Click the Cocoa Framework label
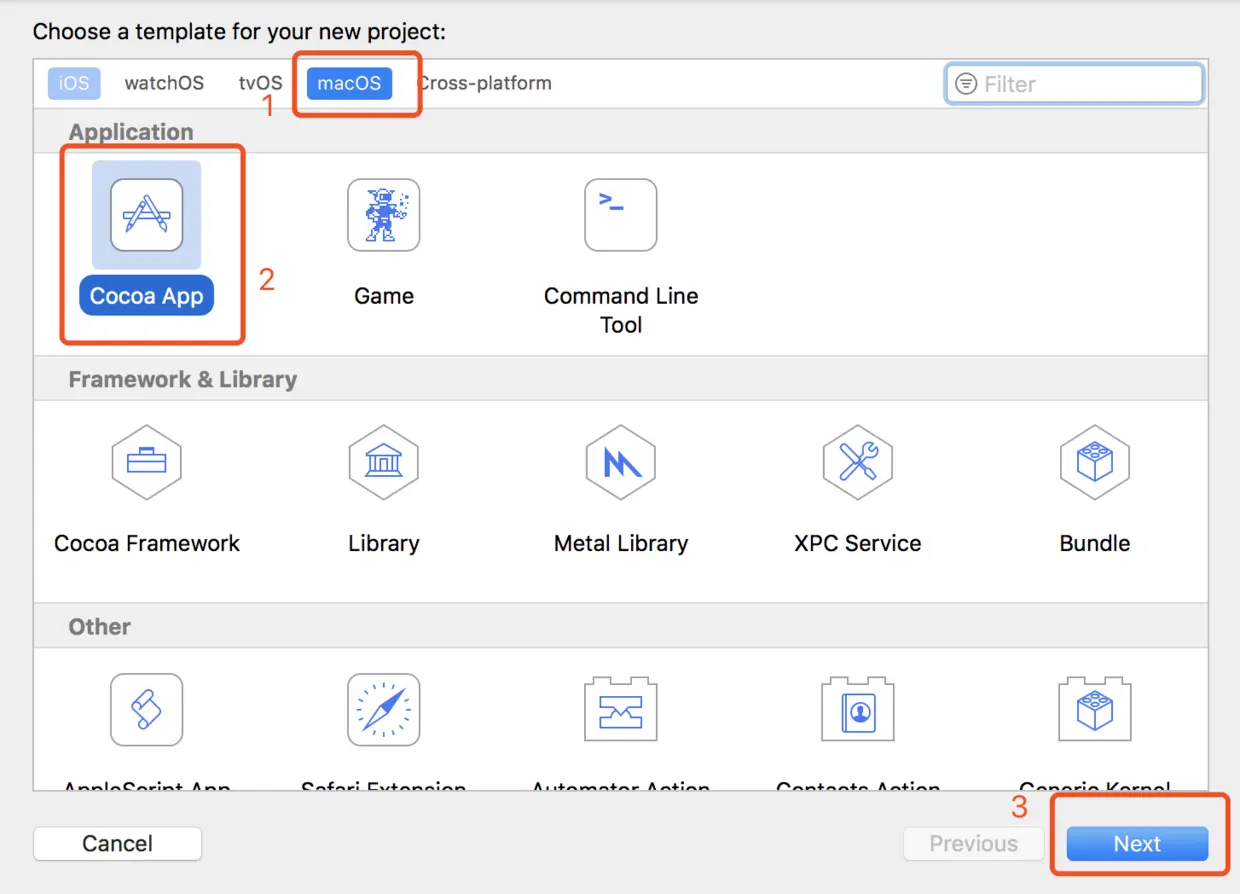Screen dimensions: 1240x894 pyautogui.click(x=147, y=543)
